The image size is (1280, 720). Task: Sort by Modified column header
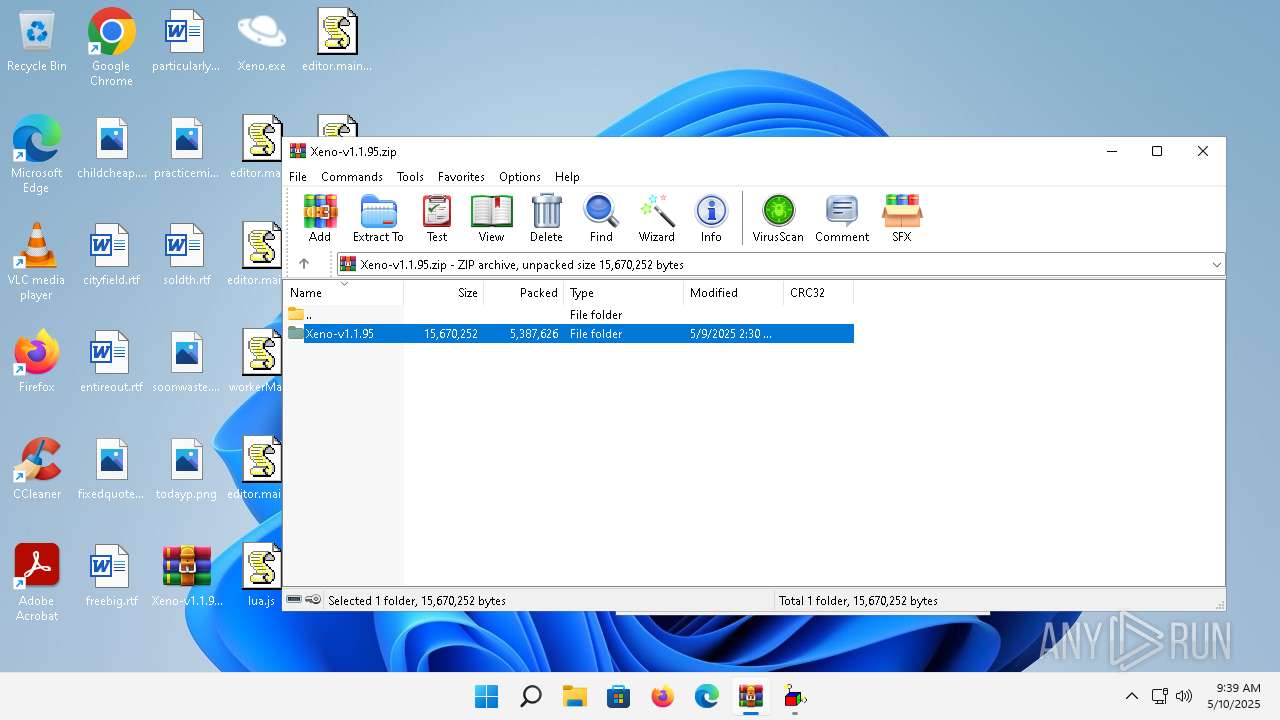tap(734, 293)
